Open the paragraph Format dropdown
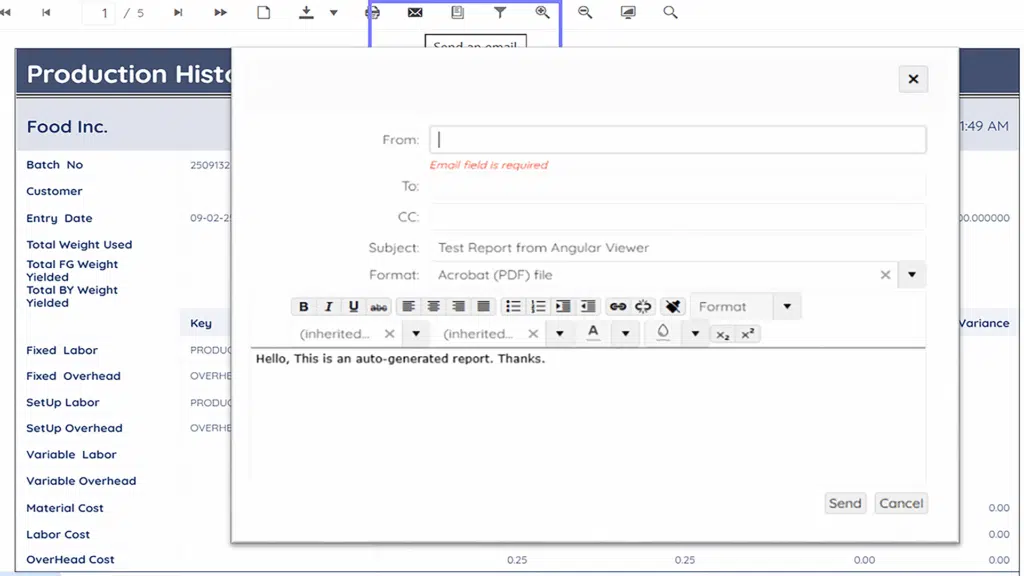The width and height of the screenshot is (1024, 576). point(787,306)
